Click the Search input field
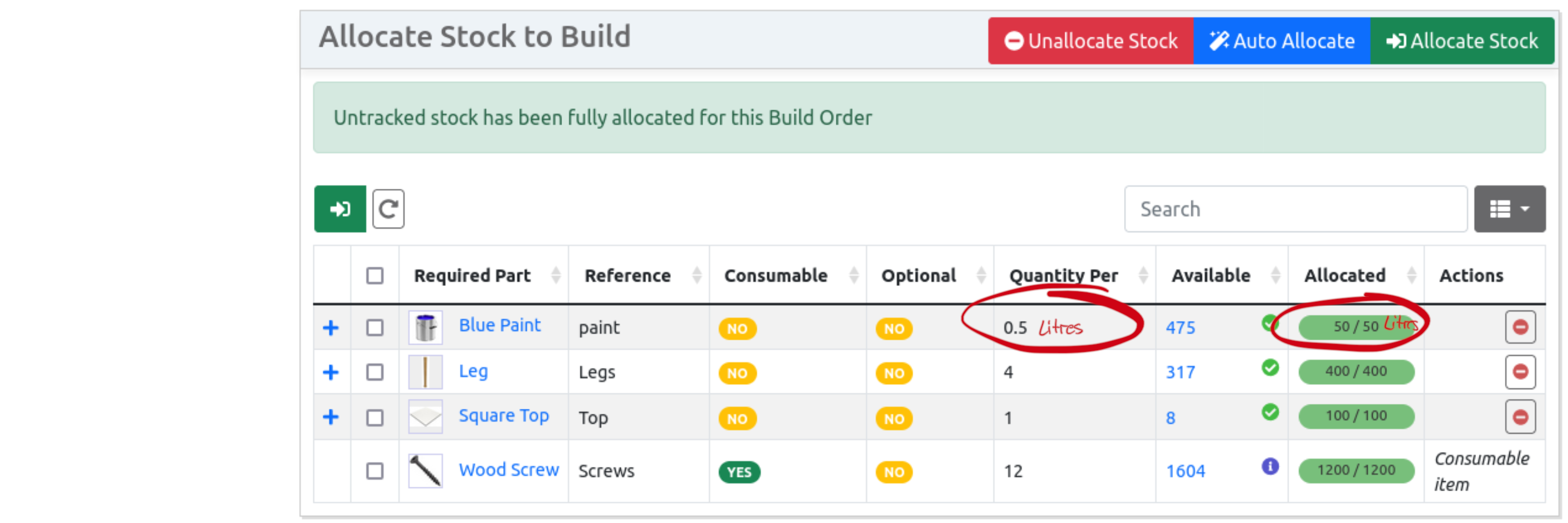This screenshot has height=523, width=1568. click(x=1295, y=209)
